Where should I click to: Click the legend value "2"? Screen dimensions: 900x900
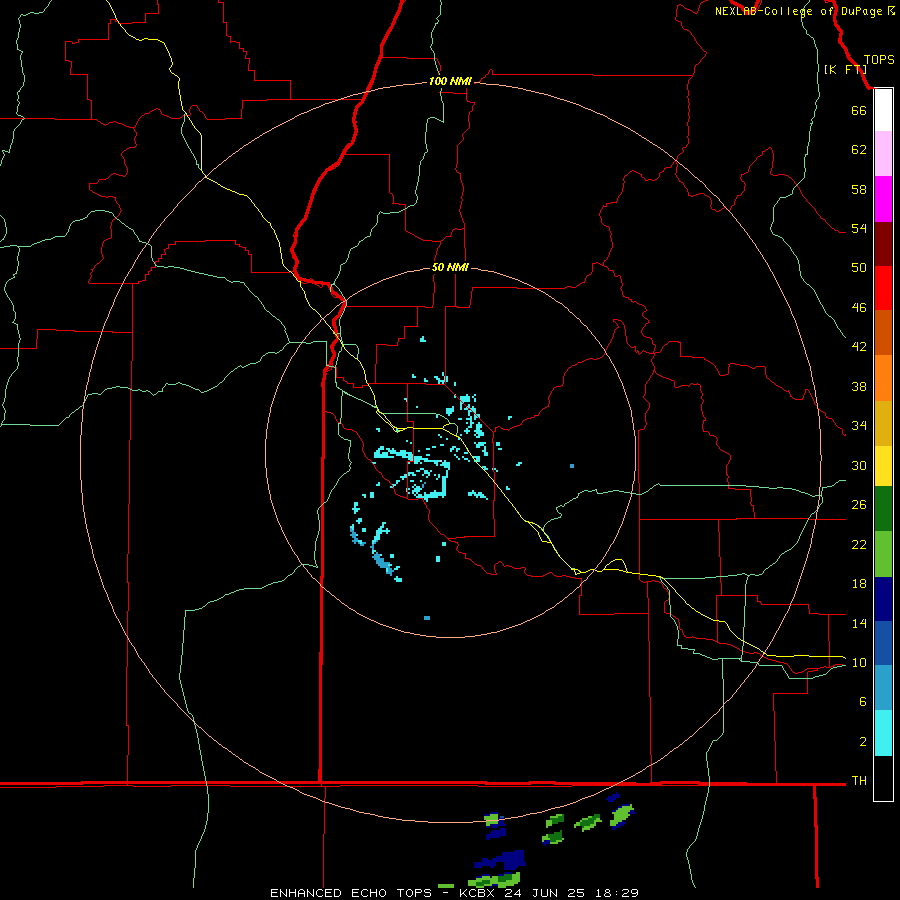click(863, 742)
